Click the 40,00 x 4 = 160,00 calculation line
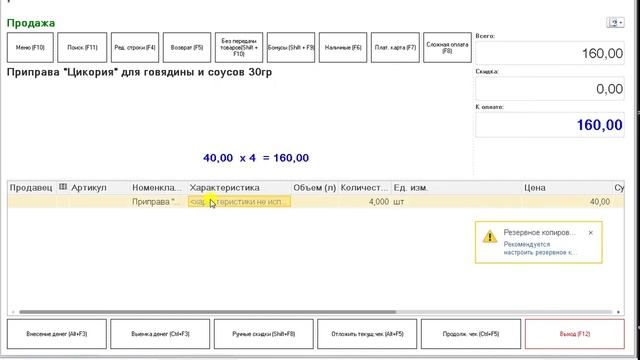Screen dimensions: 640x360 256,158
